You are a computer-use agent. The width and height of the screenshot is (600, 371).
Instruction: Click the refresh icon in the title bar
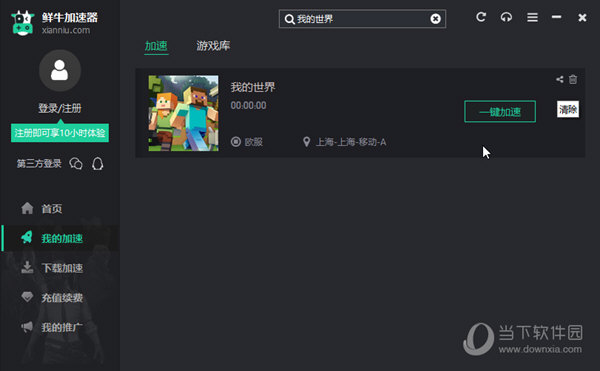point(481,17)
